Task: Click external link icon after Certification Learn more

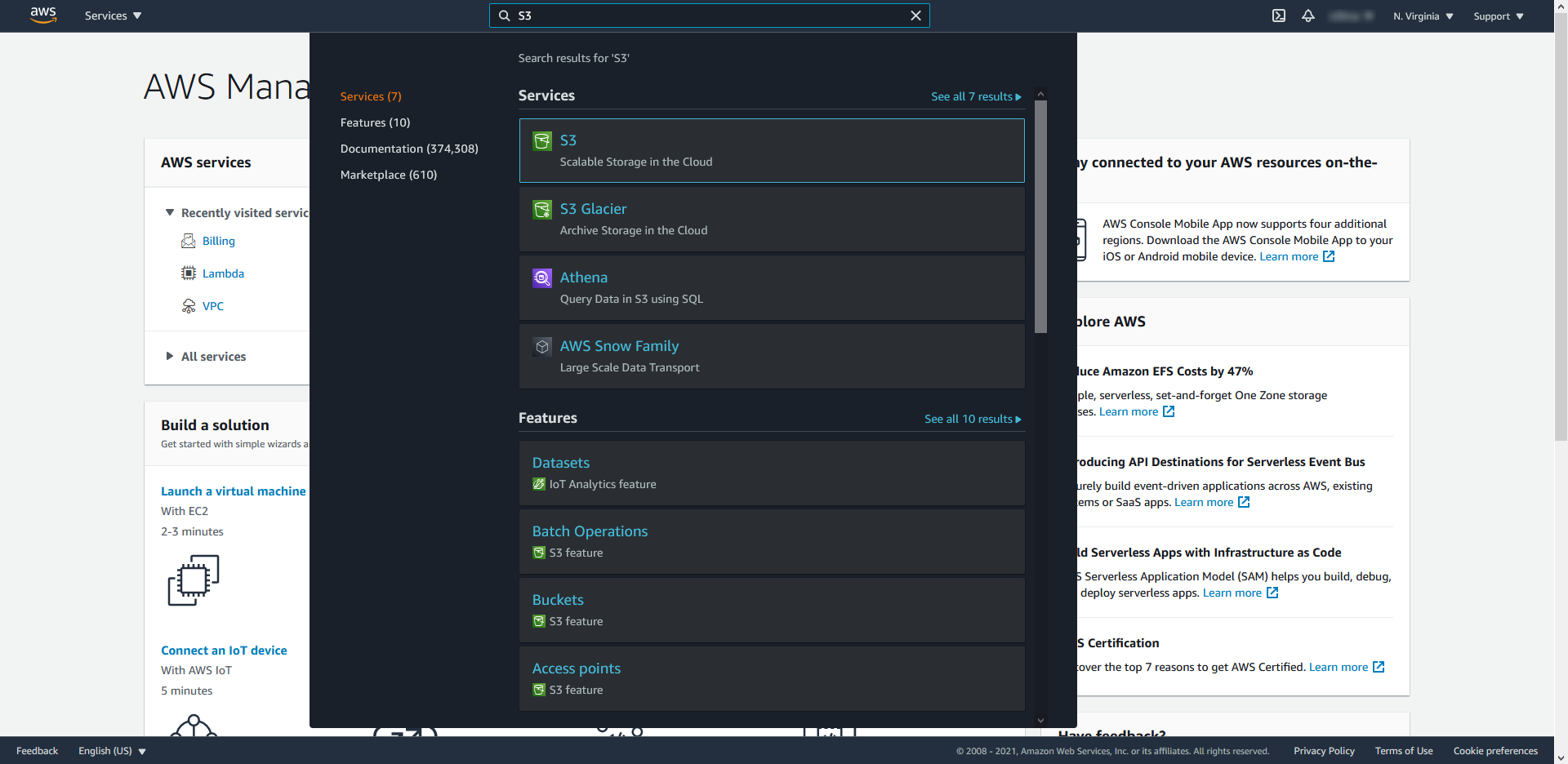Action: pos(1379,667)
